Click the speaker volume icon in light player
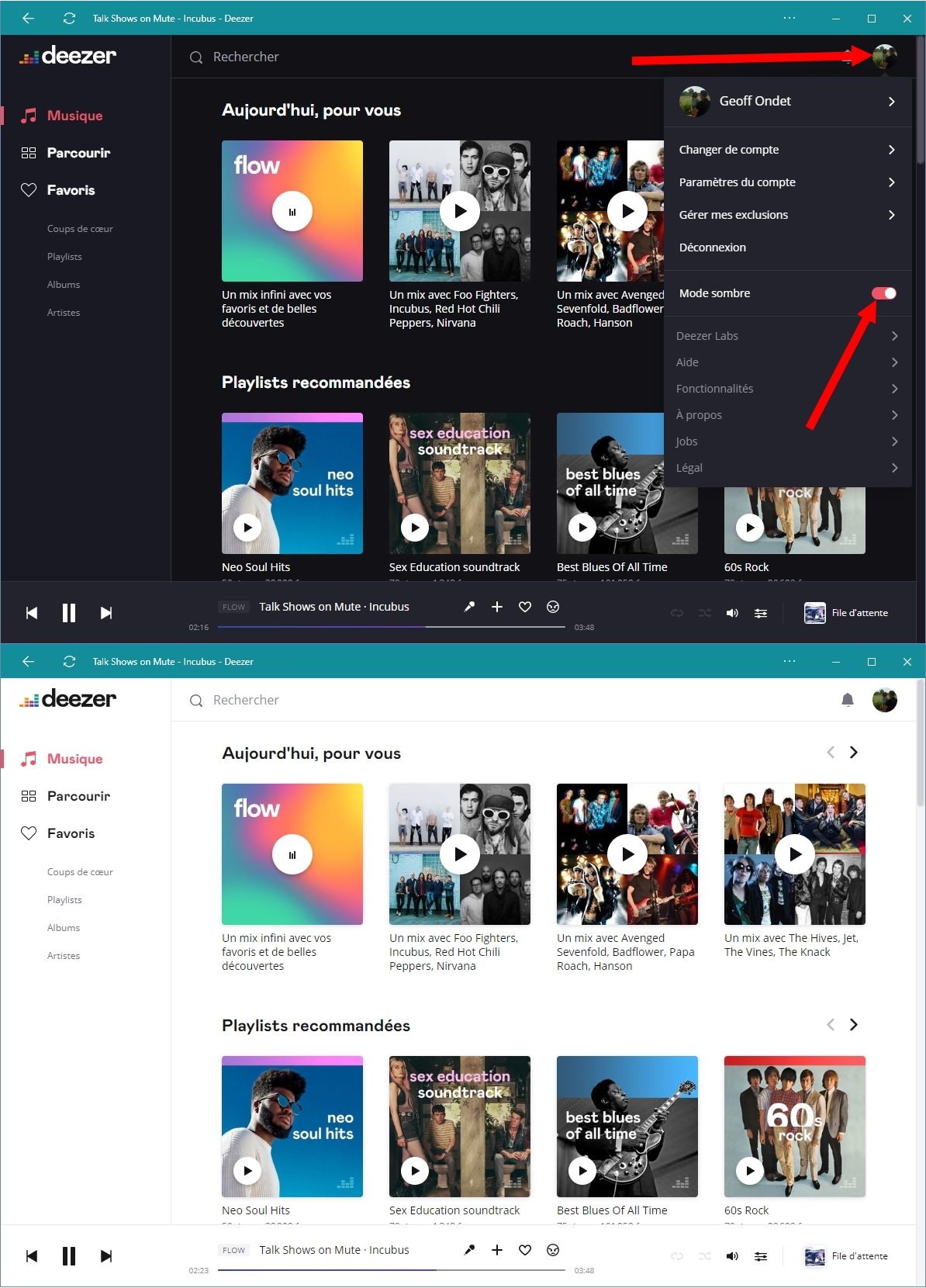The width and height of the screenshot is (926, 1288). click(732, 1256)
